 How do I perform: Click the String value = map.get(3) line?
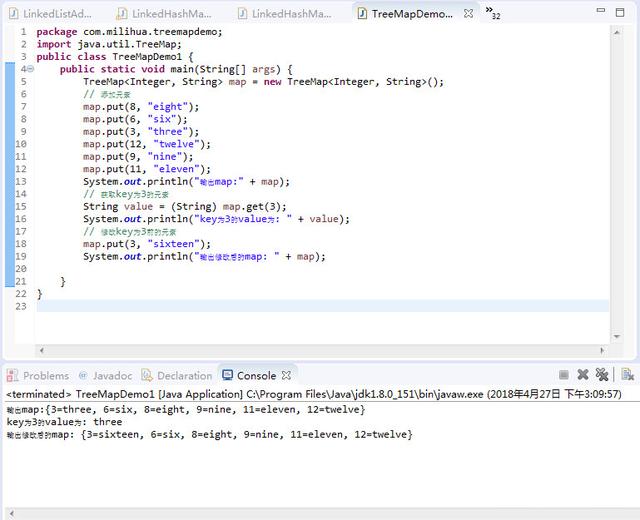point(185,207)
